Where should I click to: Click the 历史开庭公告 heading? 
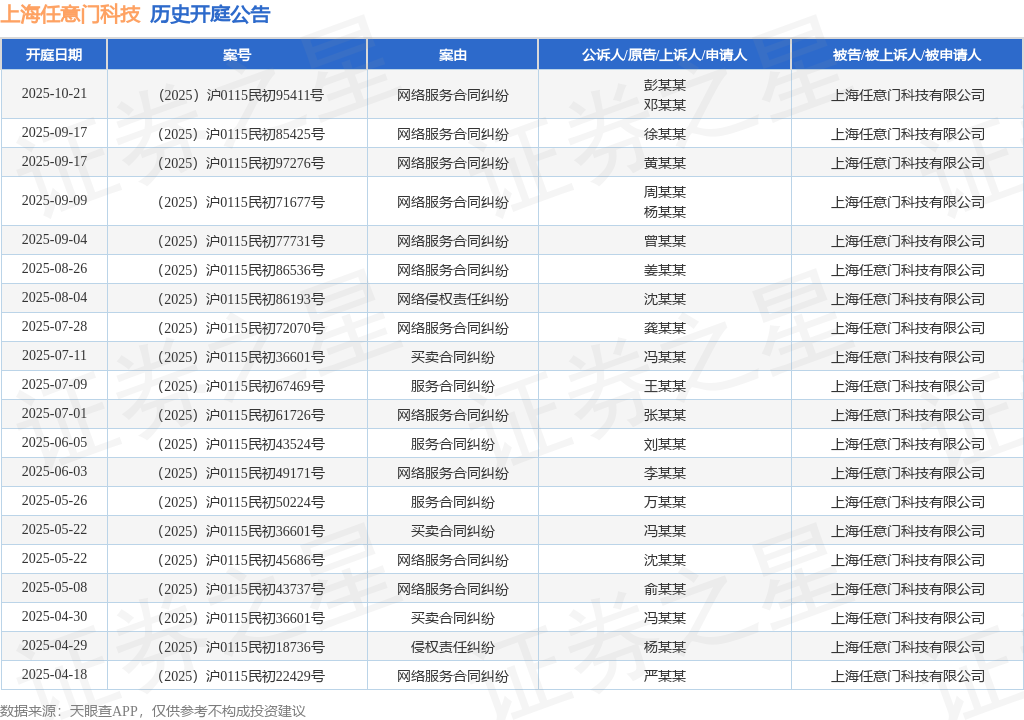(210, 14)
